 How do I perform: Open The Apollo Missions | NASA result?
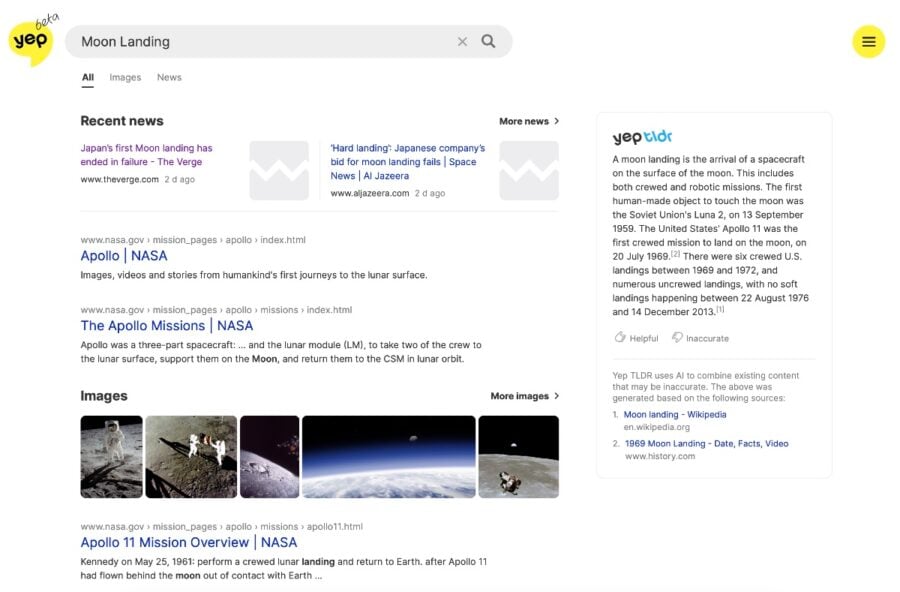pyautogui.click(x=166, y=326)
